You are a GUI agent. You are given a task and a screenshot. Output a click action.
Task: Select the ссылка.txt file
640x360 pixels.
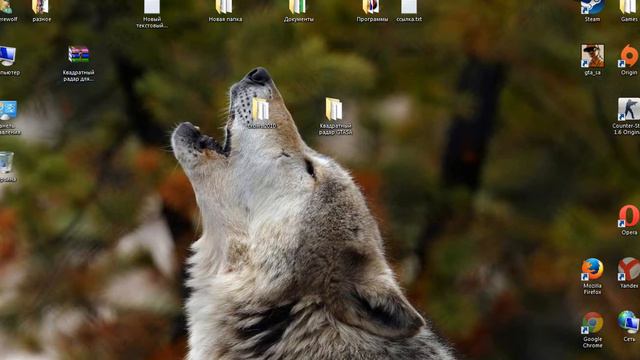pos(409,11)
